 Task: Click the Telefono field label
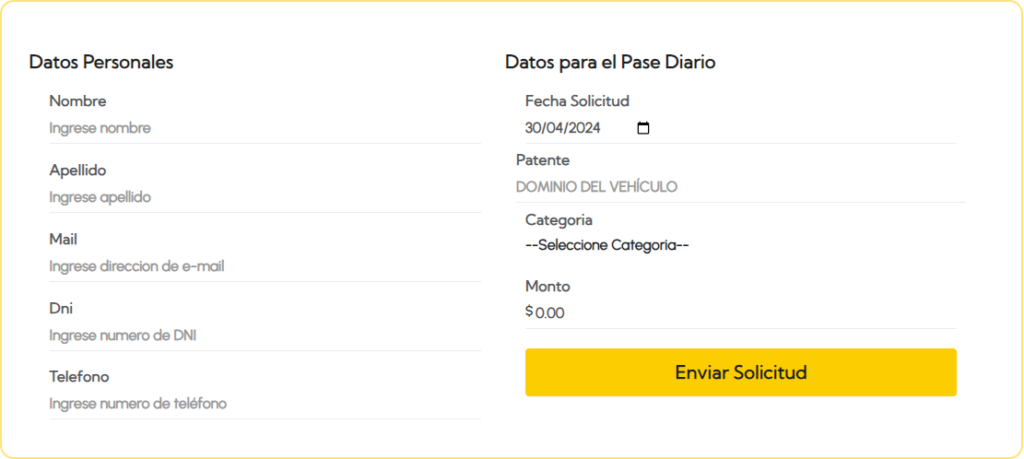click(79, 377)
